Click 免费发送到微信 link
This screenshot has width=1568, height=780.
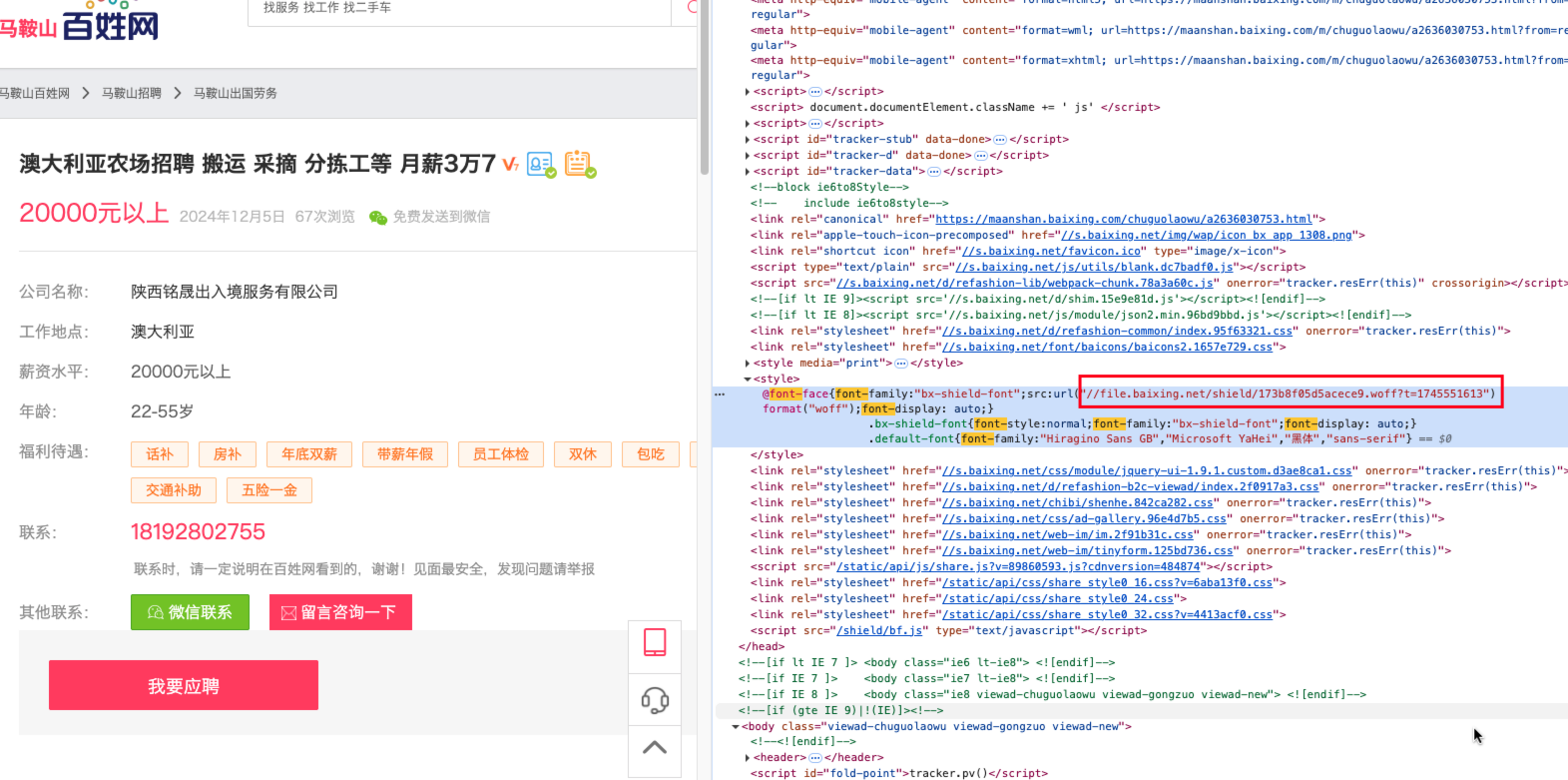(x=441, y=217)
